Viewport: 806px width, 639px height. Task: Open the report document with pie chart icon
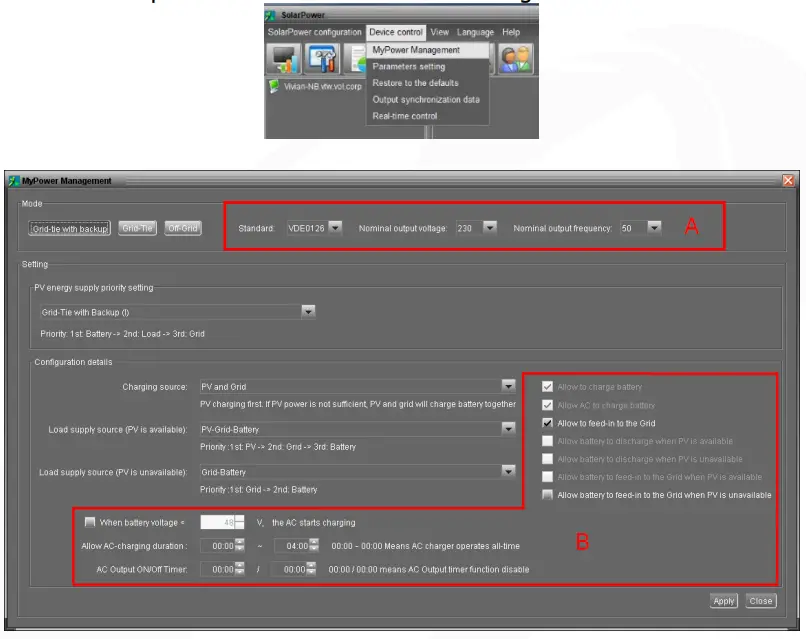click(356, 59)
